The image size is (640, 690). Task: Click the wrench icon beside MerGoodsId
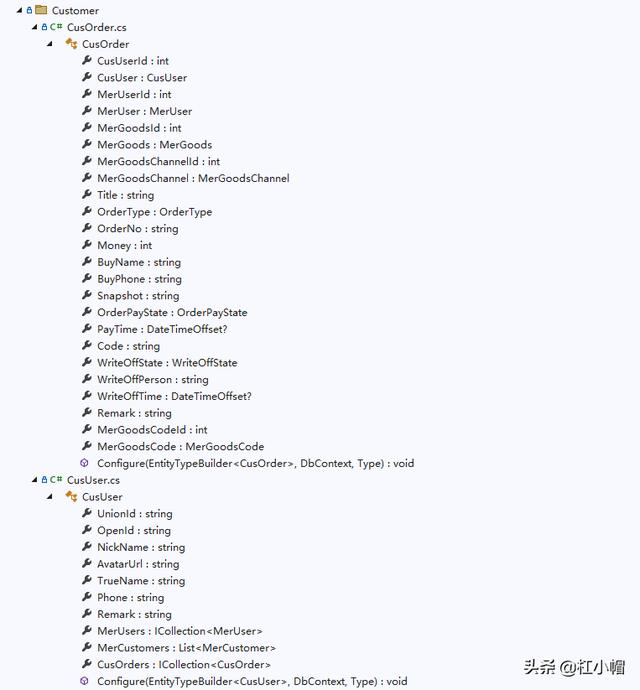pyautogui.click(x=87, y=127)
